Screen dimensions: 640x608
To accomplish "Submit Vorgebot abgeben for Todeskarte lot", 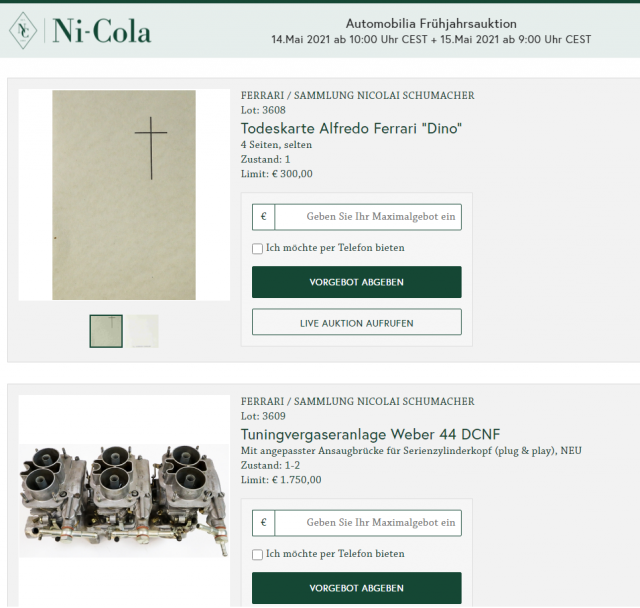I will (356, 282).
